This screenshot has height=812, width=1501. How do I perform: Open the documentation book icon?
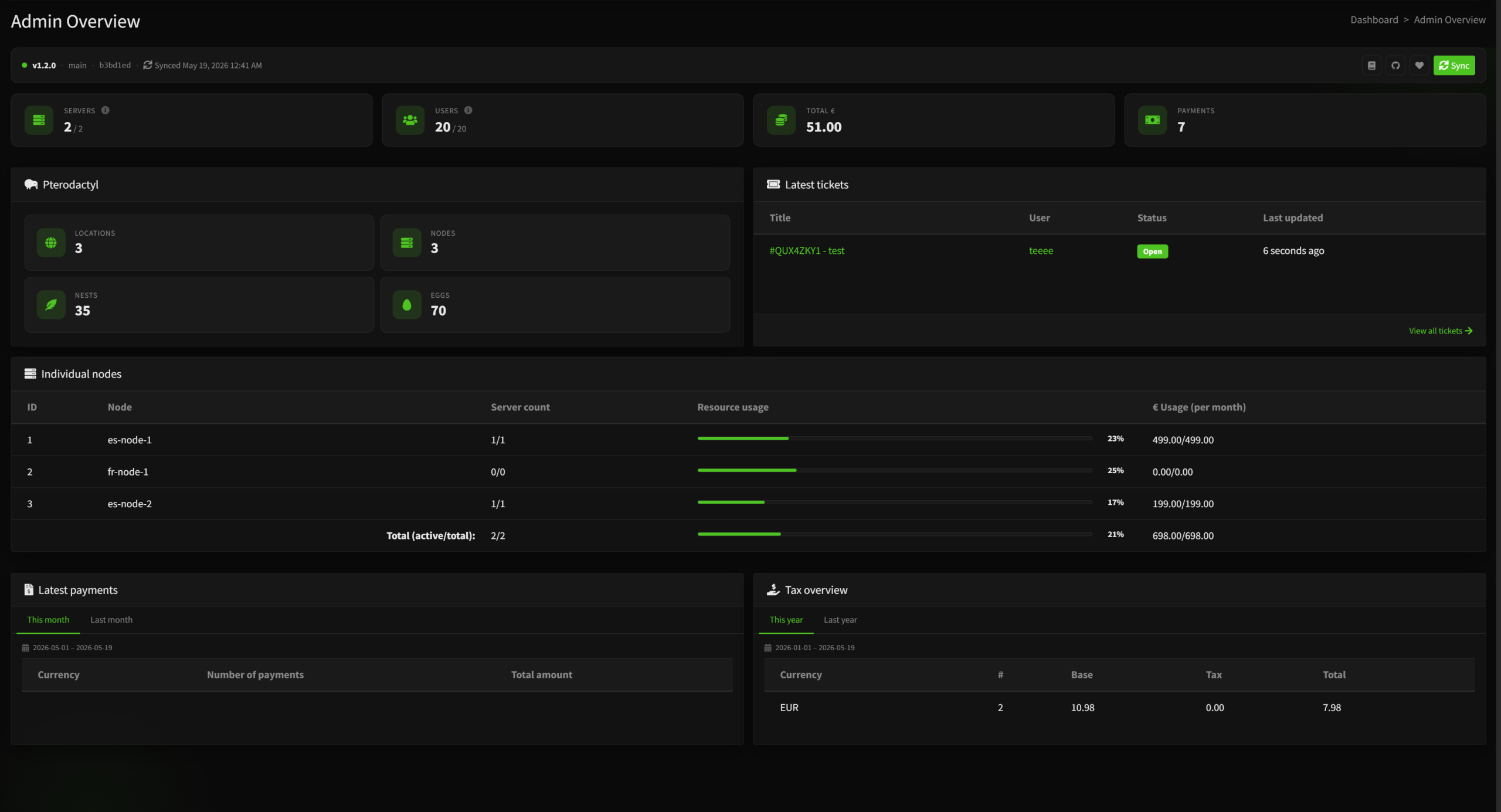1371,66
